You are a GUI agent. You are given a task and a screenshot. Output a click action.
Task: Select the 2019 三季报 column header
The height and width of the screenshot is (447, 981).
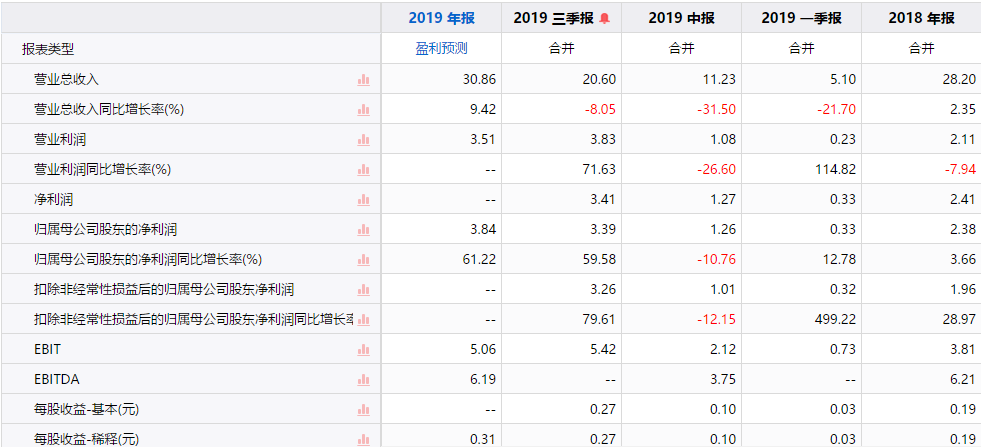pyautogui.click(x=554, y=18)
